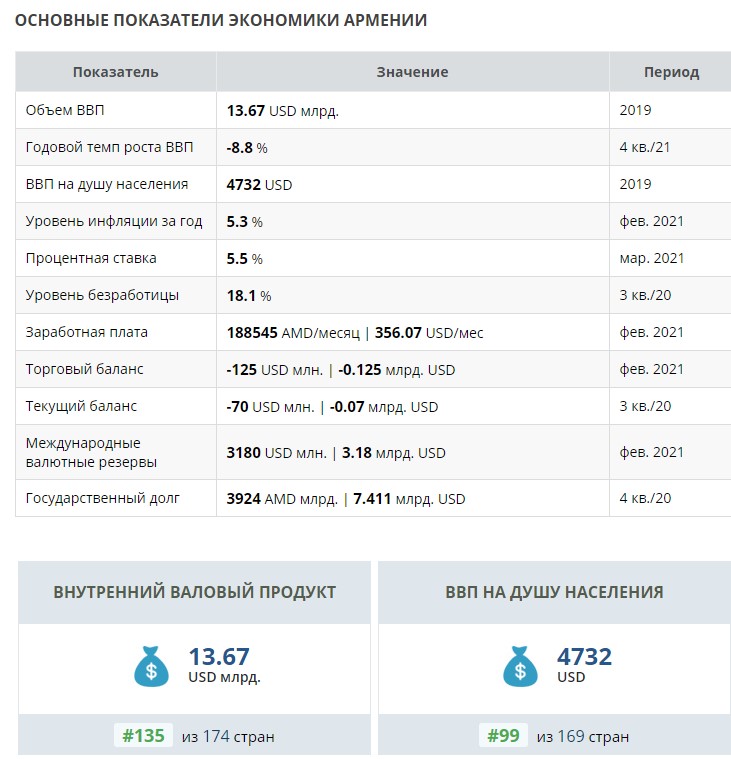Open the Заработная плата row label
The width and height of the screenshot is (731, 759).
tap(87, 332)
